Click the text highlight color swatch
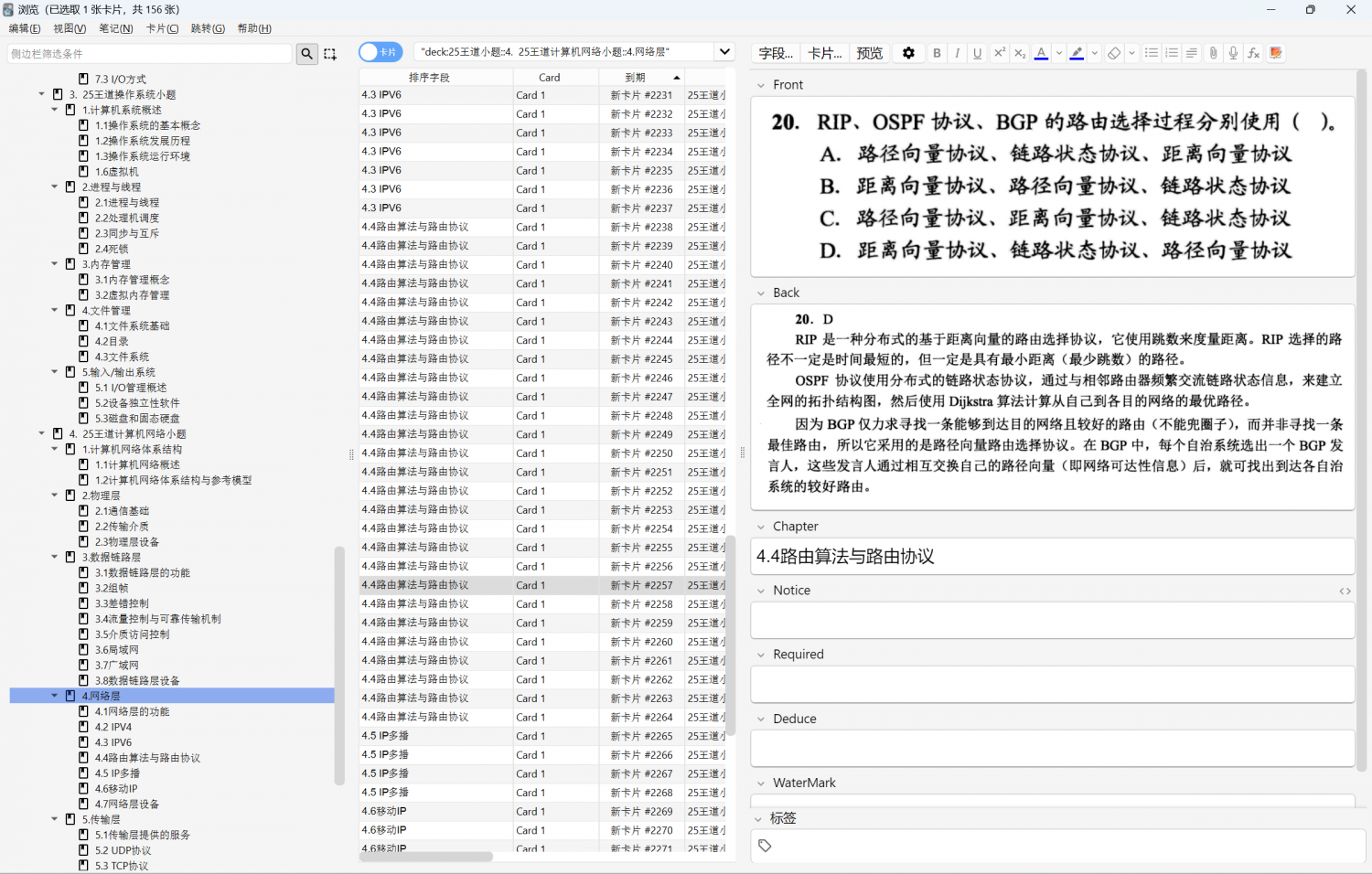 (1077, 53)
